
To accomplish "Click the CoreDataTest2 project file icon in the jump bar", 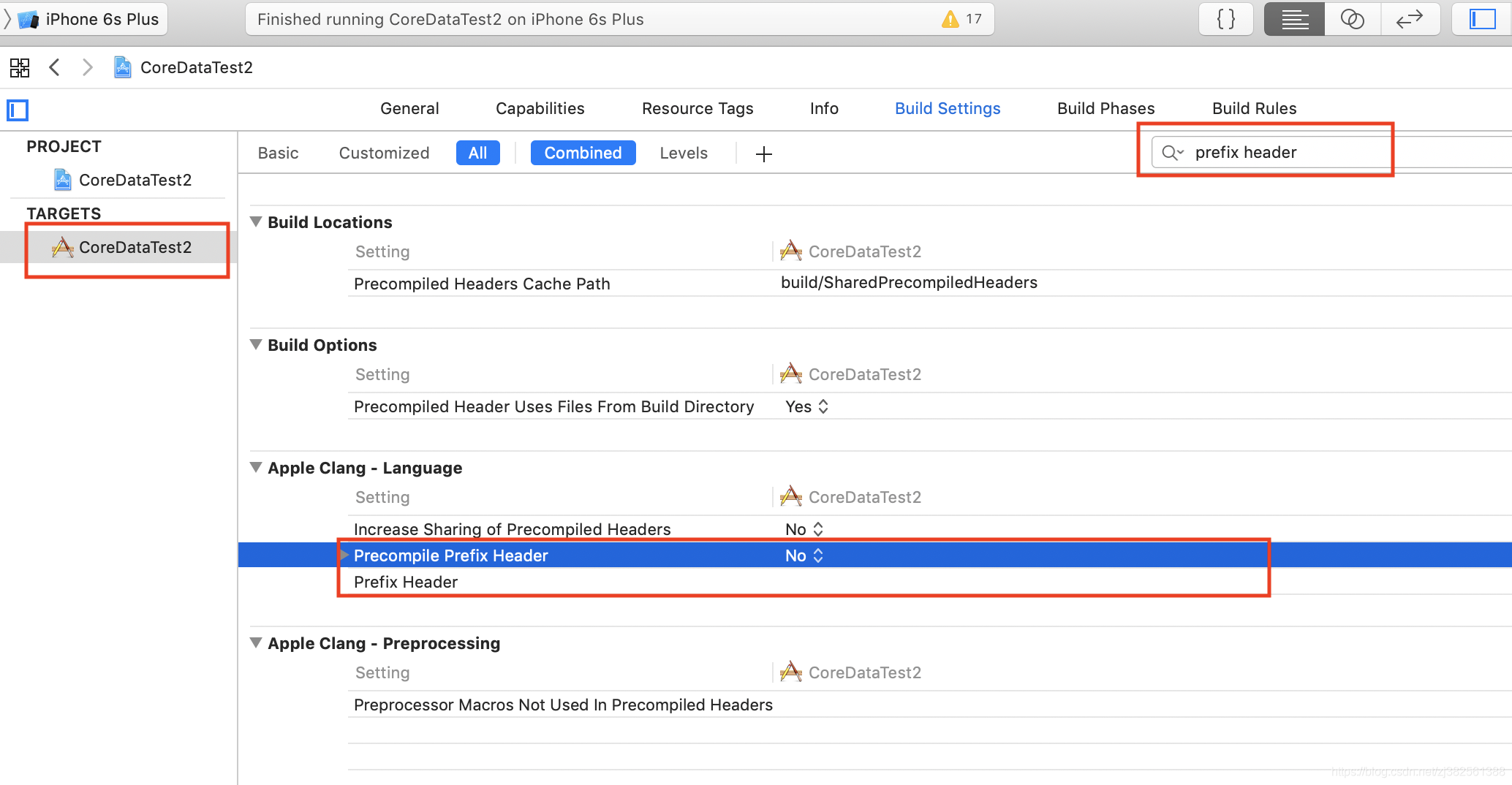I will [123, 68].
